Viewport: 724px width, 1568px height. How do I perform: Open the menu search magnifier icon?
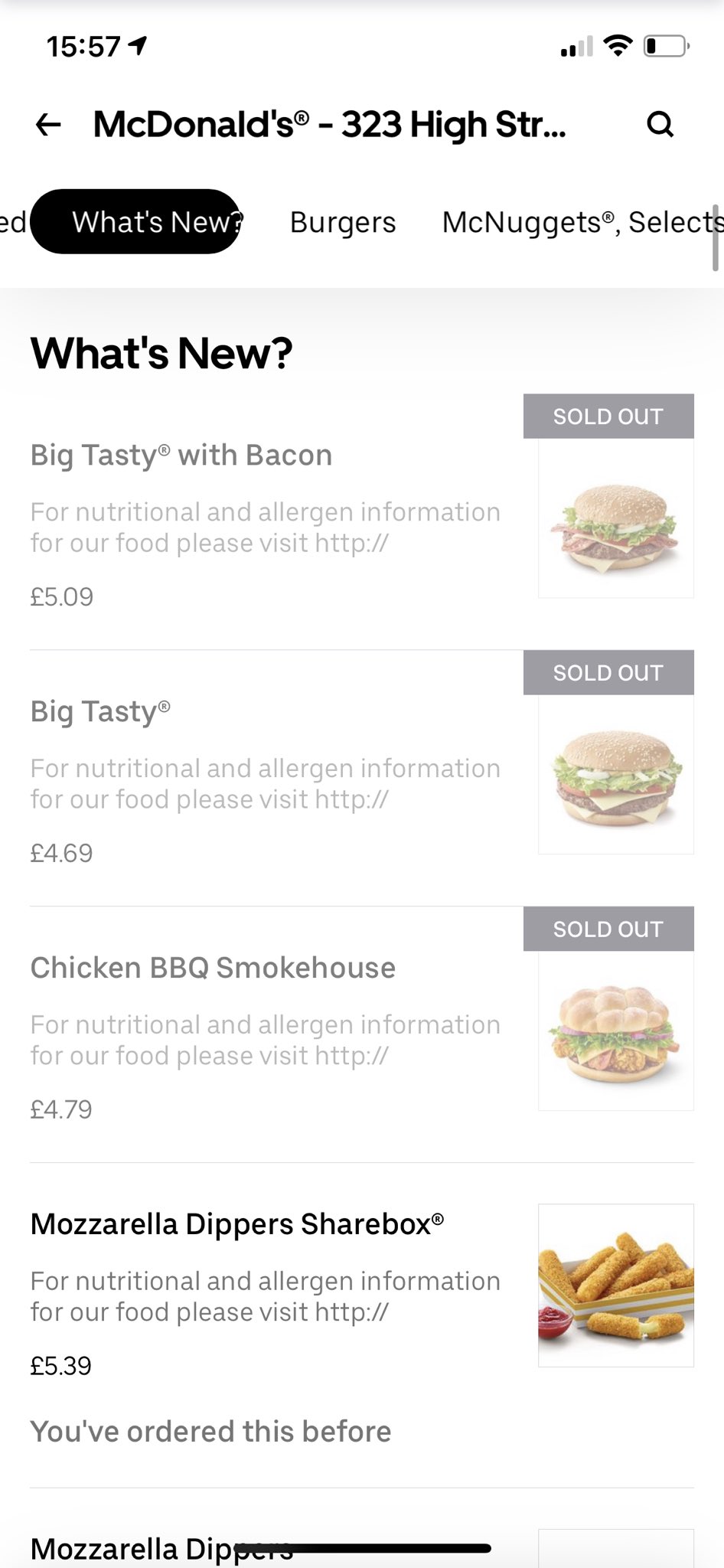(660, 124)
